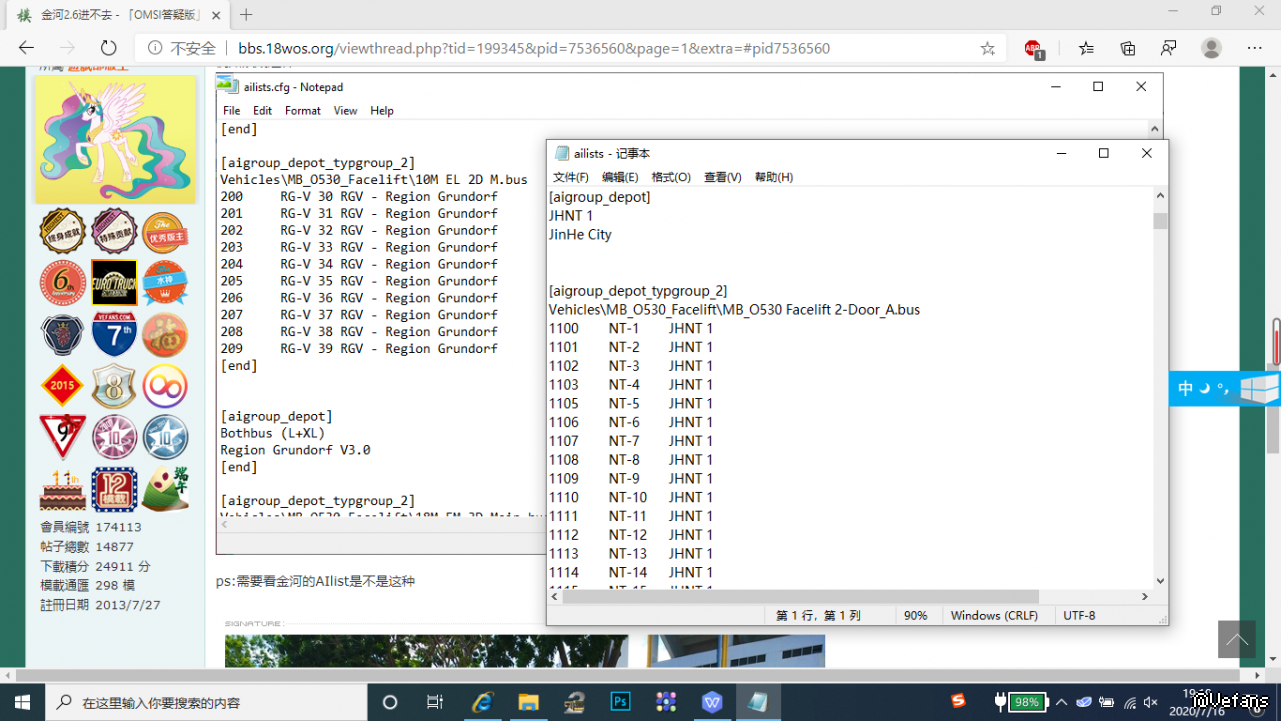
Task: Open the Edge favorites list
Action: coord(1087,48)
